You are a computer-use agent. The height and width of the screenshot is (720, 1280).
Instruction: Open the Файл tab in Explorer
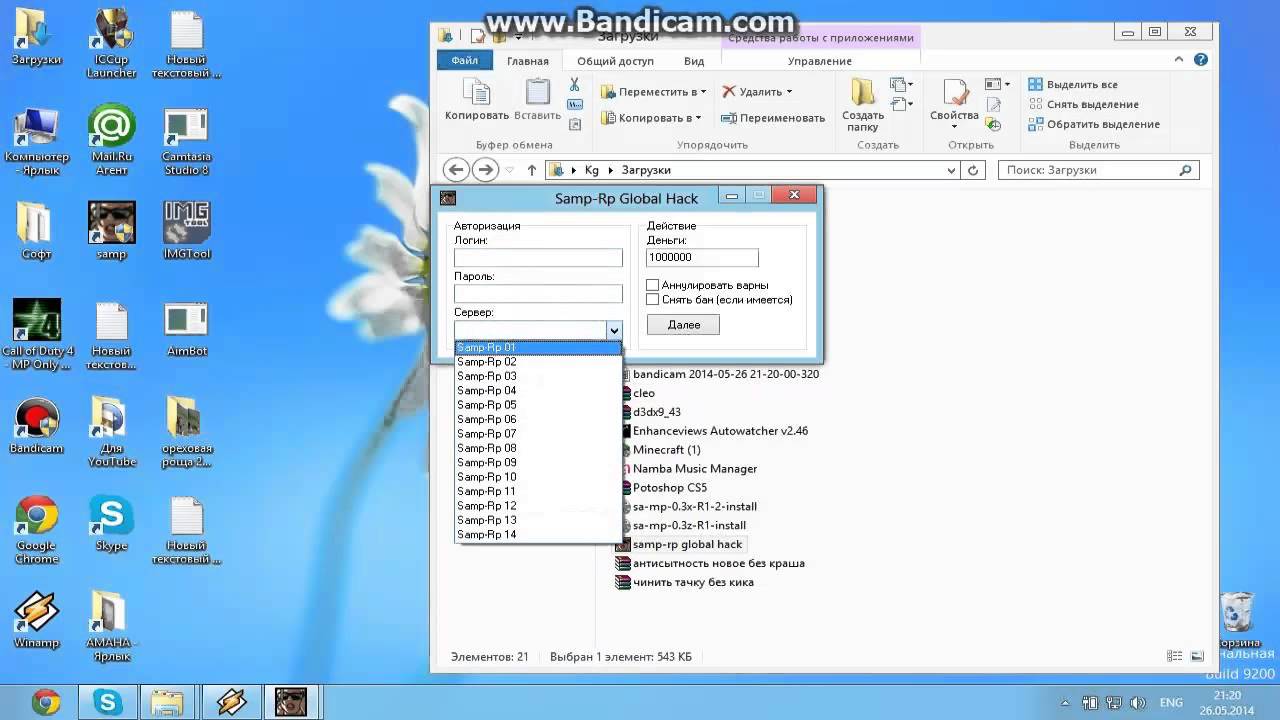click(x=464, y=61)
